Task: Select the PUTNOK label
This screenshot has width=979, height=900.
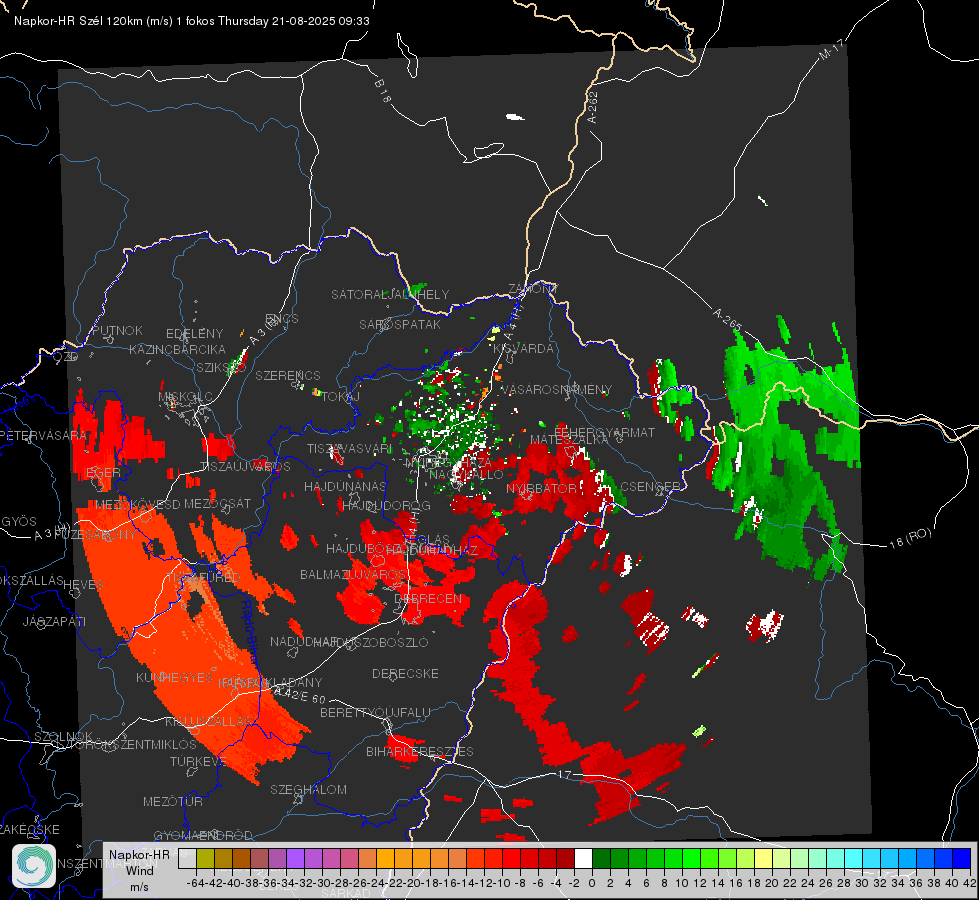Action: [117, 330]
